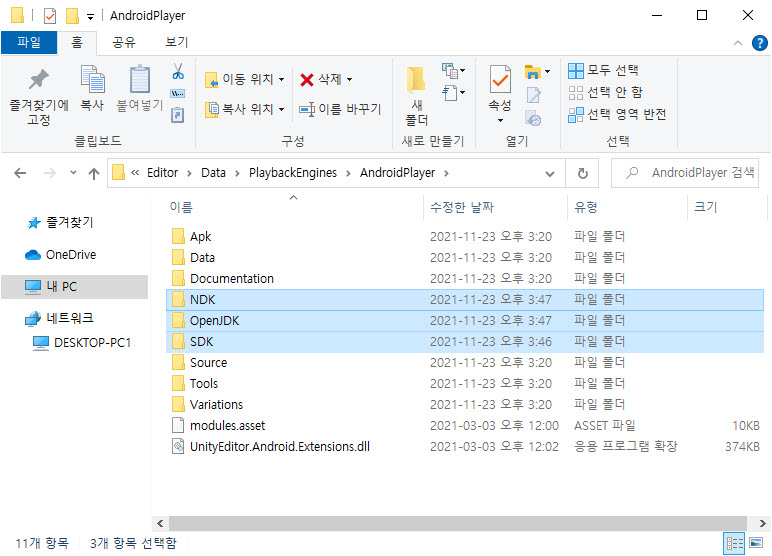
Task: Select the NDK folder row
Action: [x=465, y=299]
